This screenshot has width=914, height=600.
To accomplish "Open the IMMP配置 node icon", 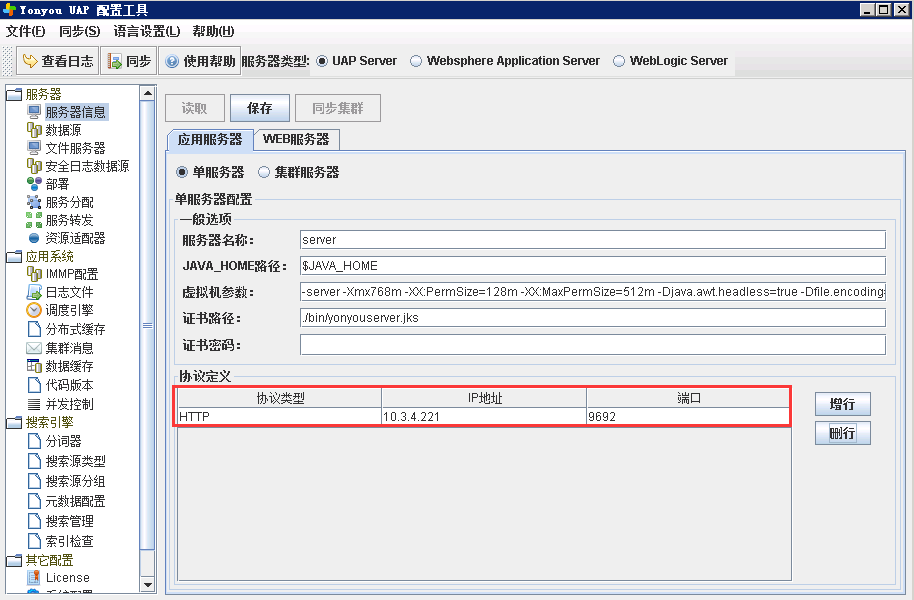I will point(34,273).
